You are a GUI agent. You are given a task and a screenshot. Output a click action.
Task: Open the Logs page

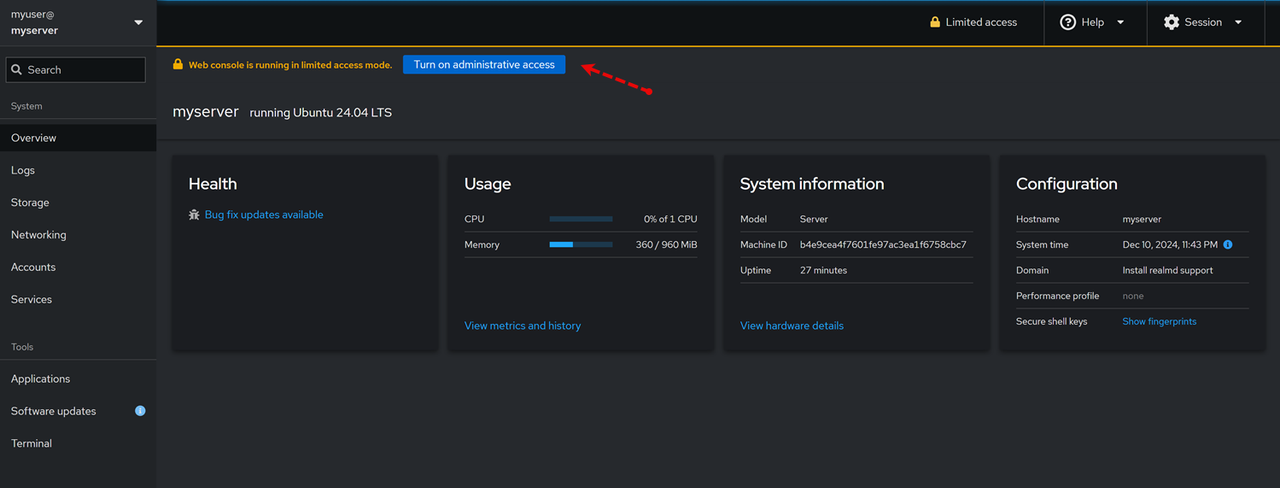click(78, 170)
